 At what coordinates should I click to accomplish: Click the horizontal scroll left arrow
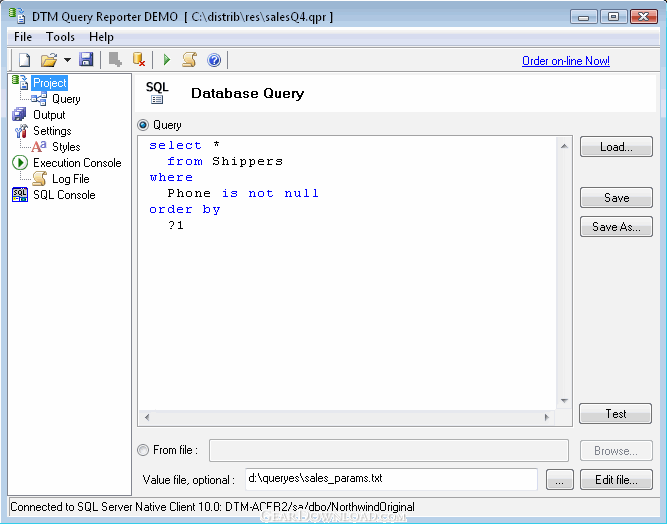click(x=147, y=417)
